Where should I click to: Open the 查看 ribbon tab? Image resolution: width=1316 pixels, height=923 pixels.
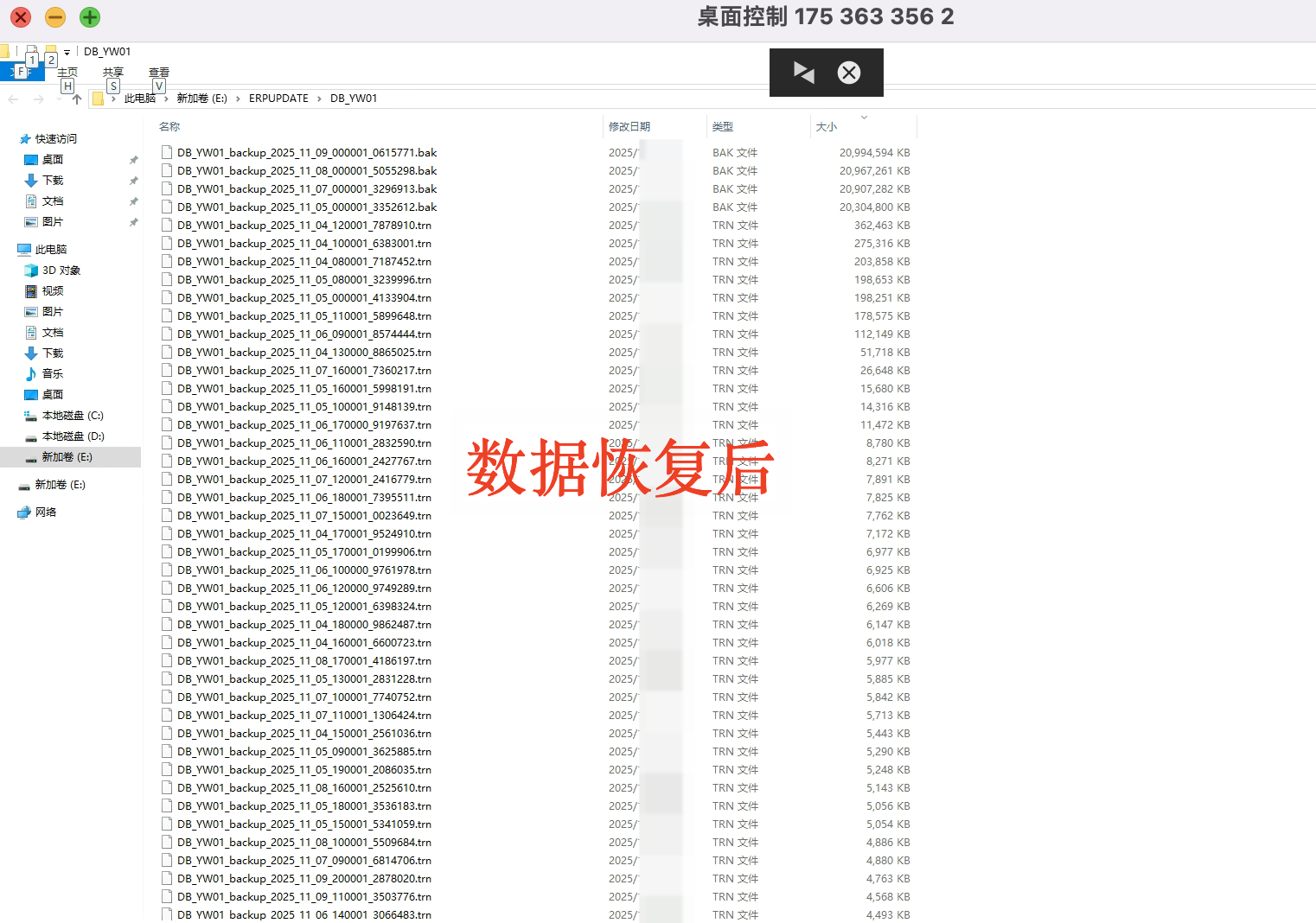pyautogui.click(x=158, y=73)
